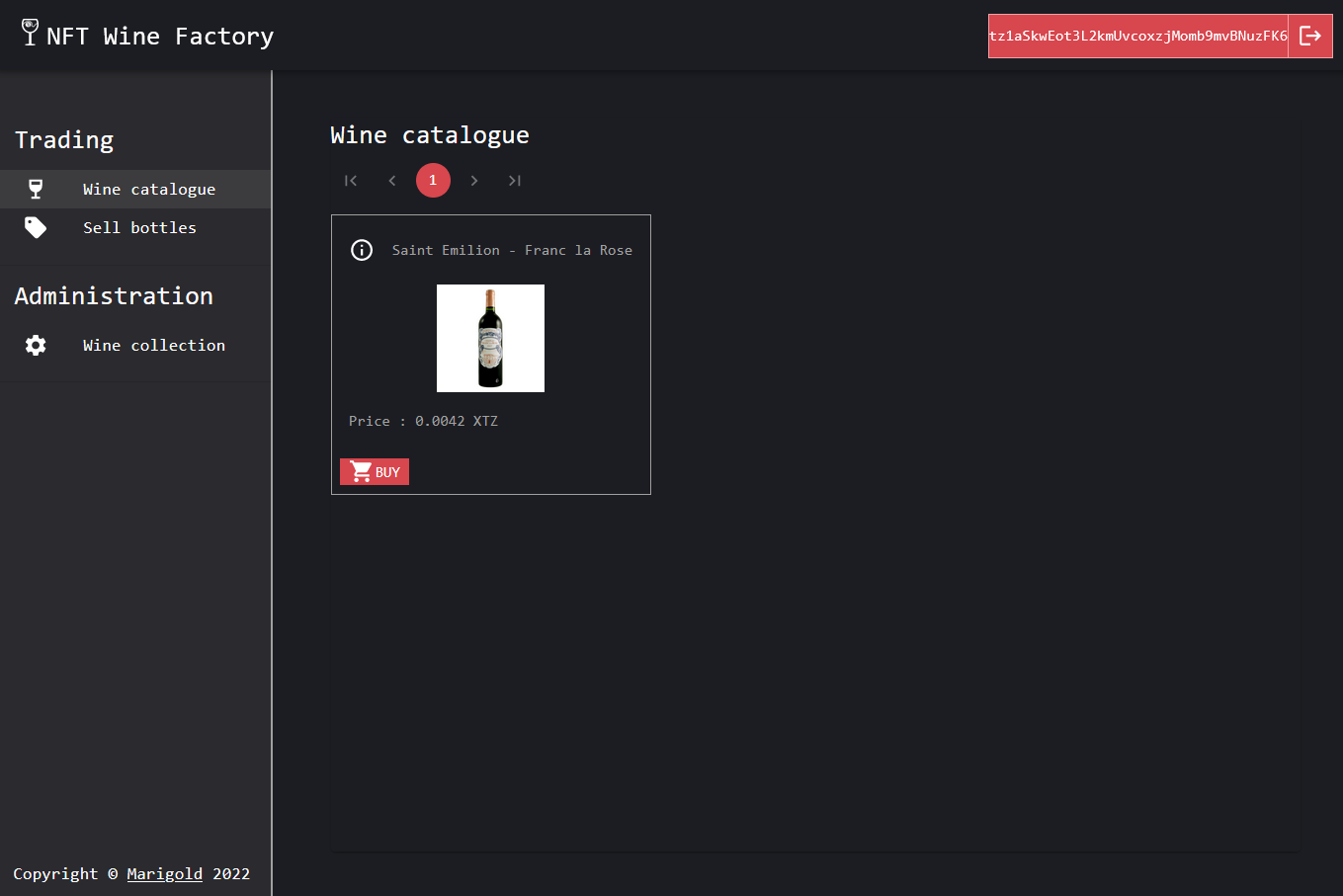Jump to the last page arrow
The image size is (1343, 896).
515,180
